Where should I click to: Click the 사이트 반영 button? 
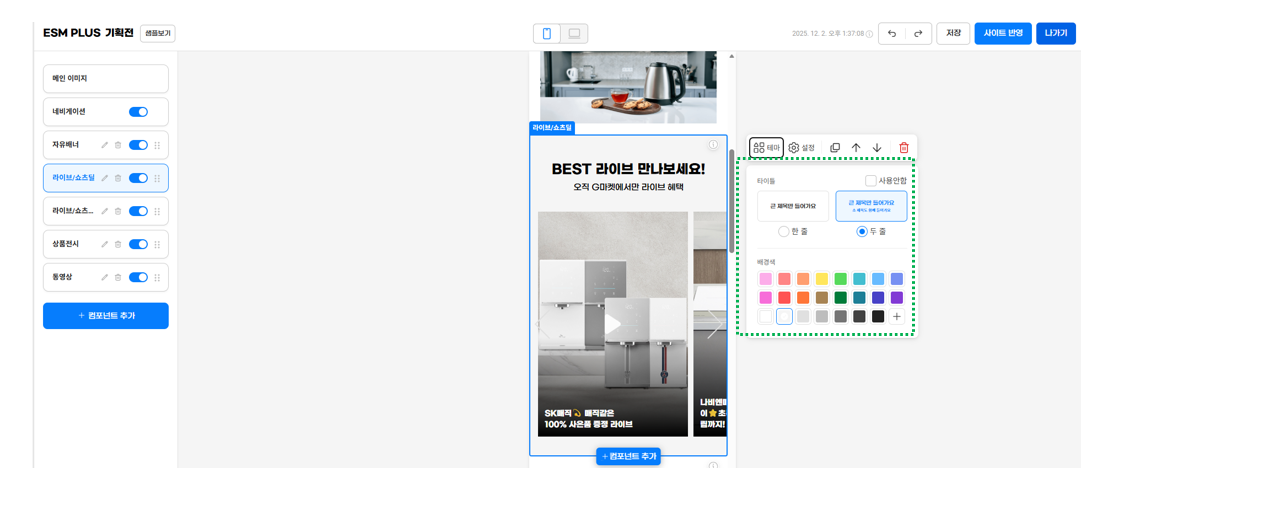coord(1003,33)
